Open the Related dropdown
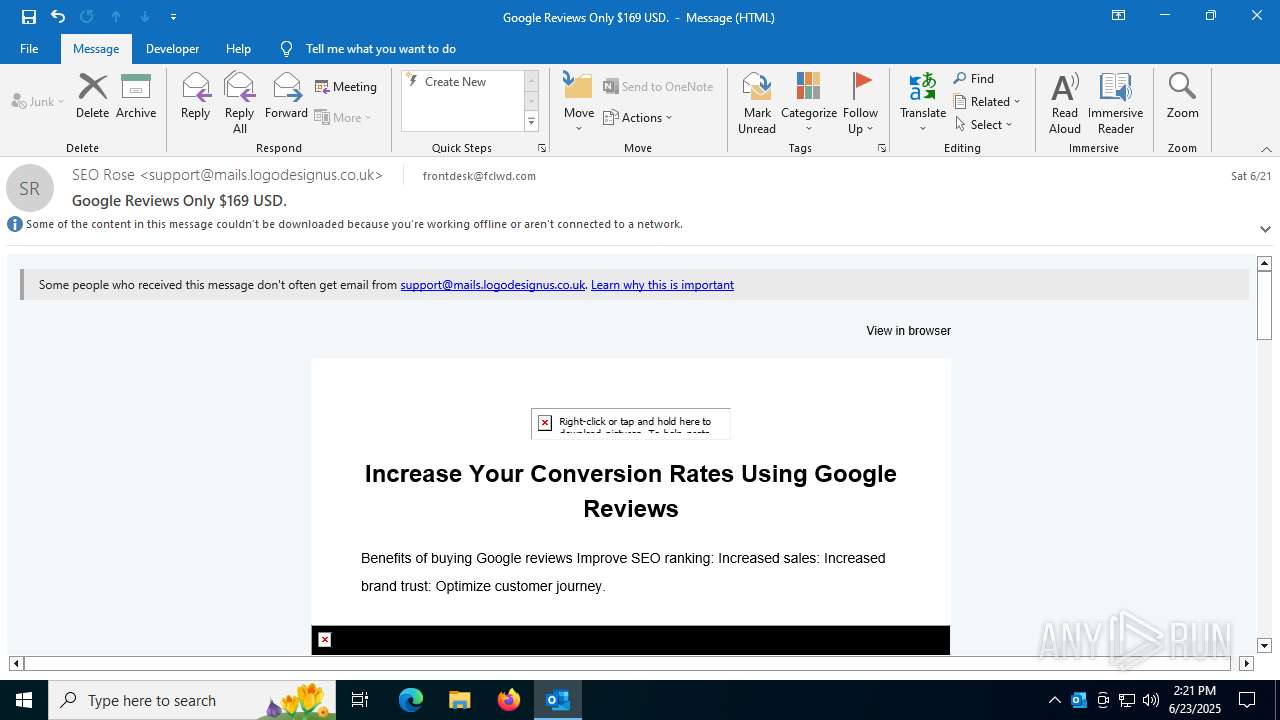The image size is (1280, 720). point(987,102)
